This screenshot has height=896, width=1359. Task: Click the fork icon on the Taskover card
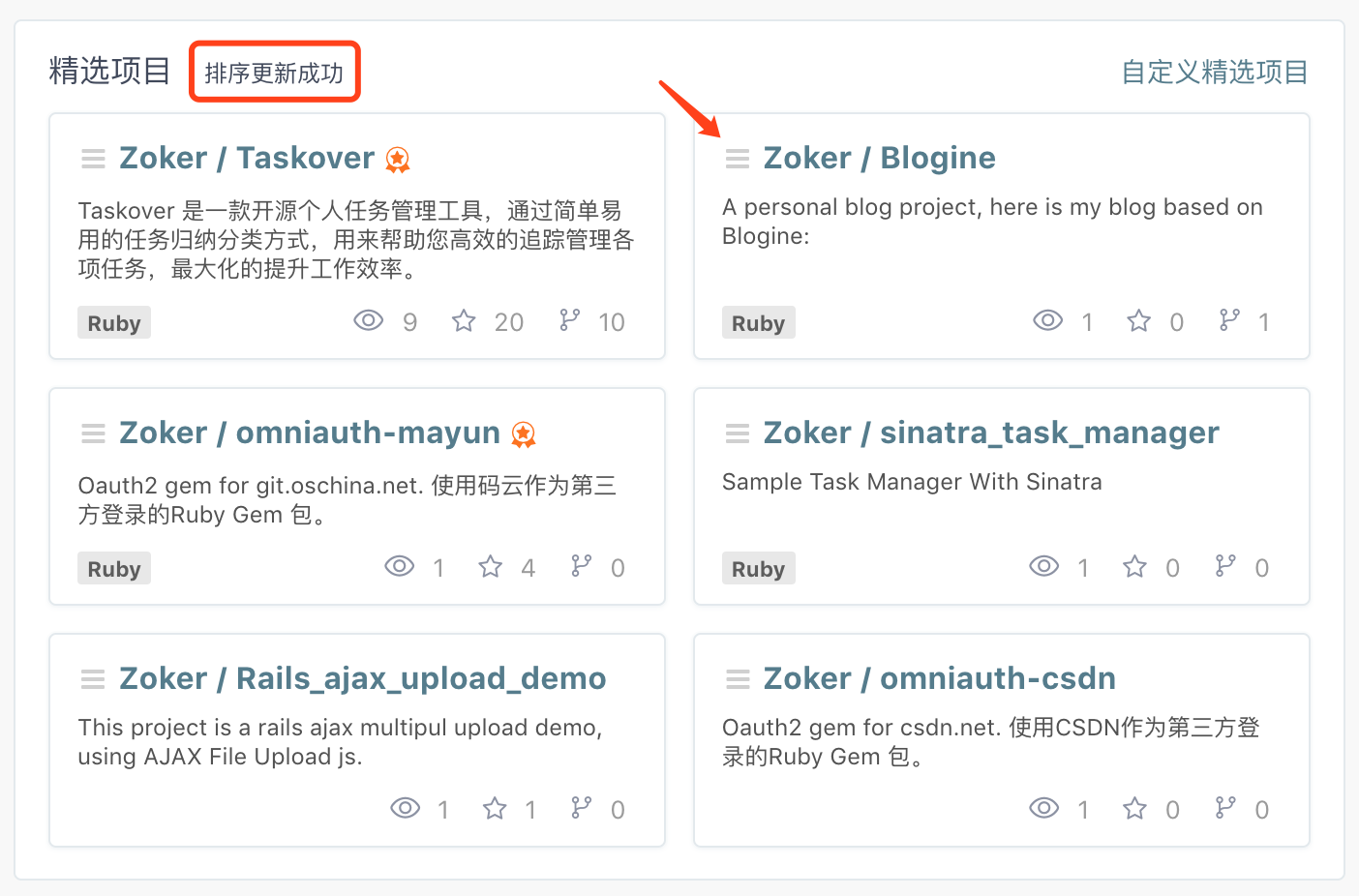tap(570, 320)
